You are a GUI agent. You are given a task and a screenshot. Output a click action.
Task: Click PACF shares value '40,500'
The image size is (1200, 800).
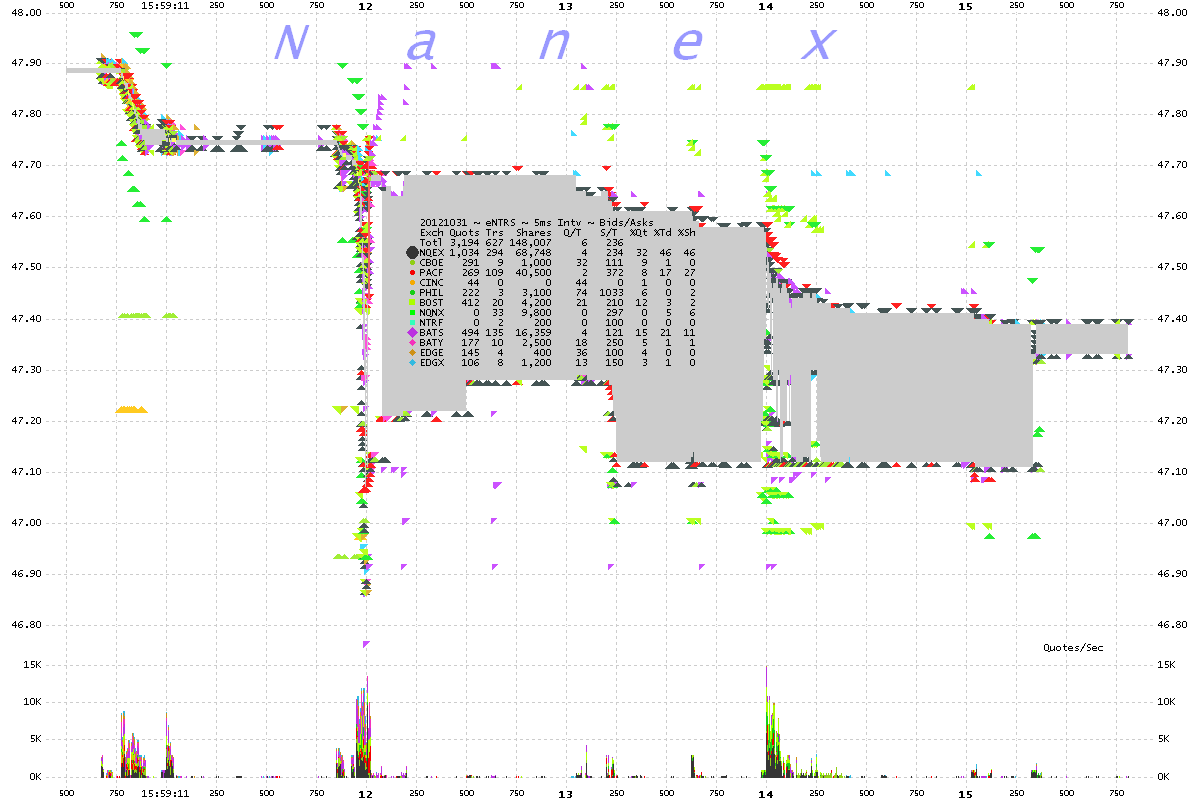[535, 272]
